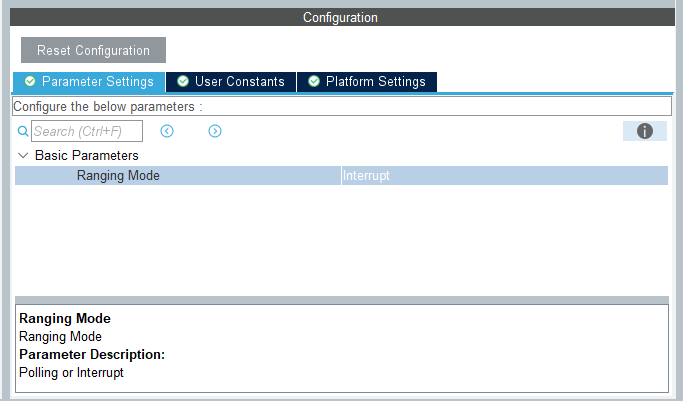This screenshot has height=405, width=683.
Task: Switch to the Parameter Settings tab
Action: 89,82
